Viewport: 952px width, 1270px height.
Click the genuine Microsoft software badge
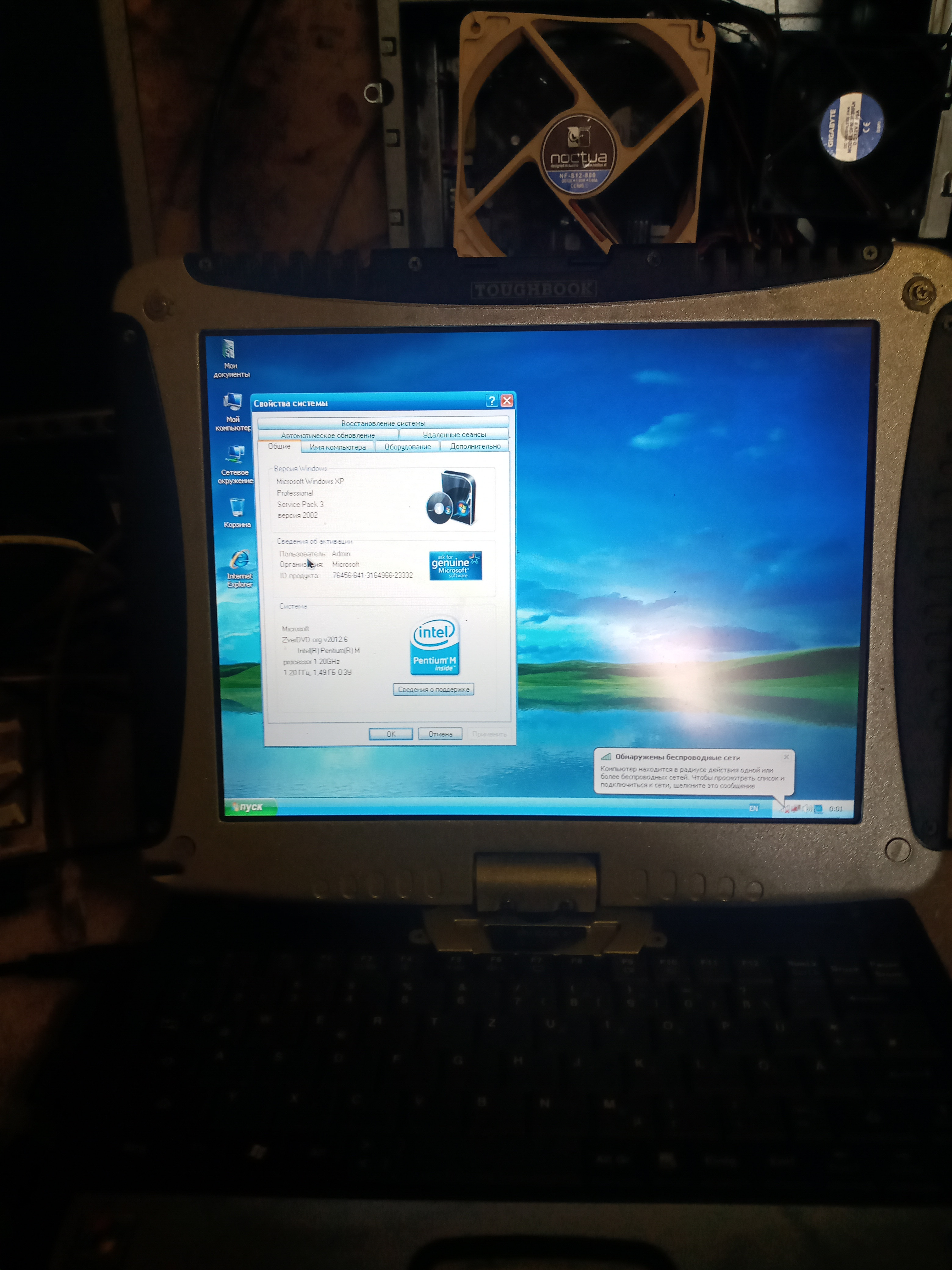pyautogui.click(x=456, y=565)
